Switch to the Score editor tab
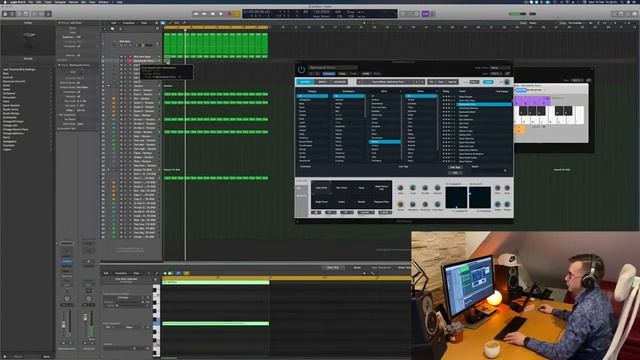 [357, 268]
